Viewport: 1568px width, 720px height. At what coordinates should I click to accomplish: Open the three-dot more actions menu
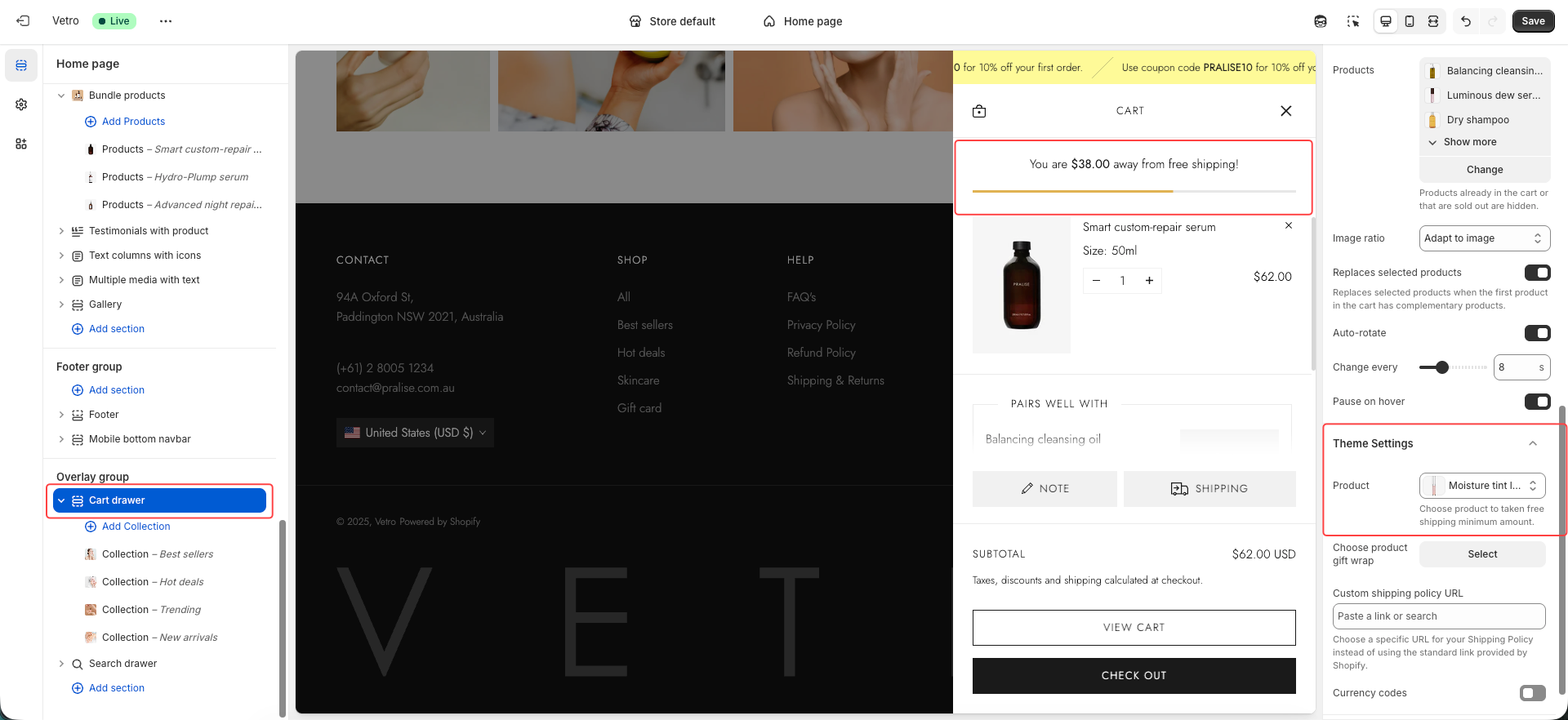pyautogui.click(x=166, y=21)
